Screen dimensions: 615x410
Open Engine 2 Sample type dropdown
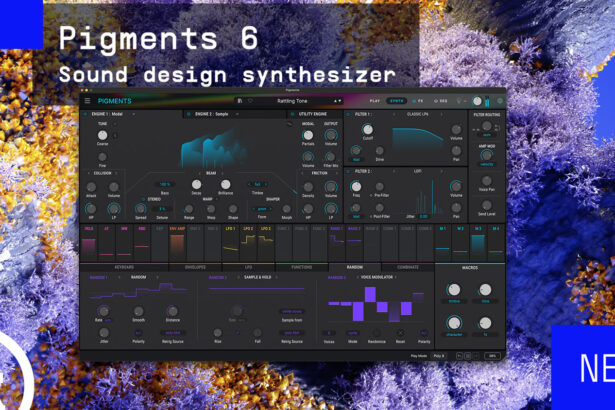click(237, 114)
